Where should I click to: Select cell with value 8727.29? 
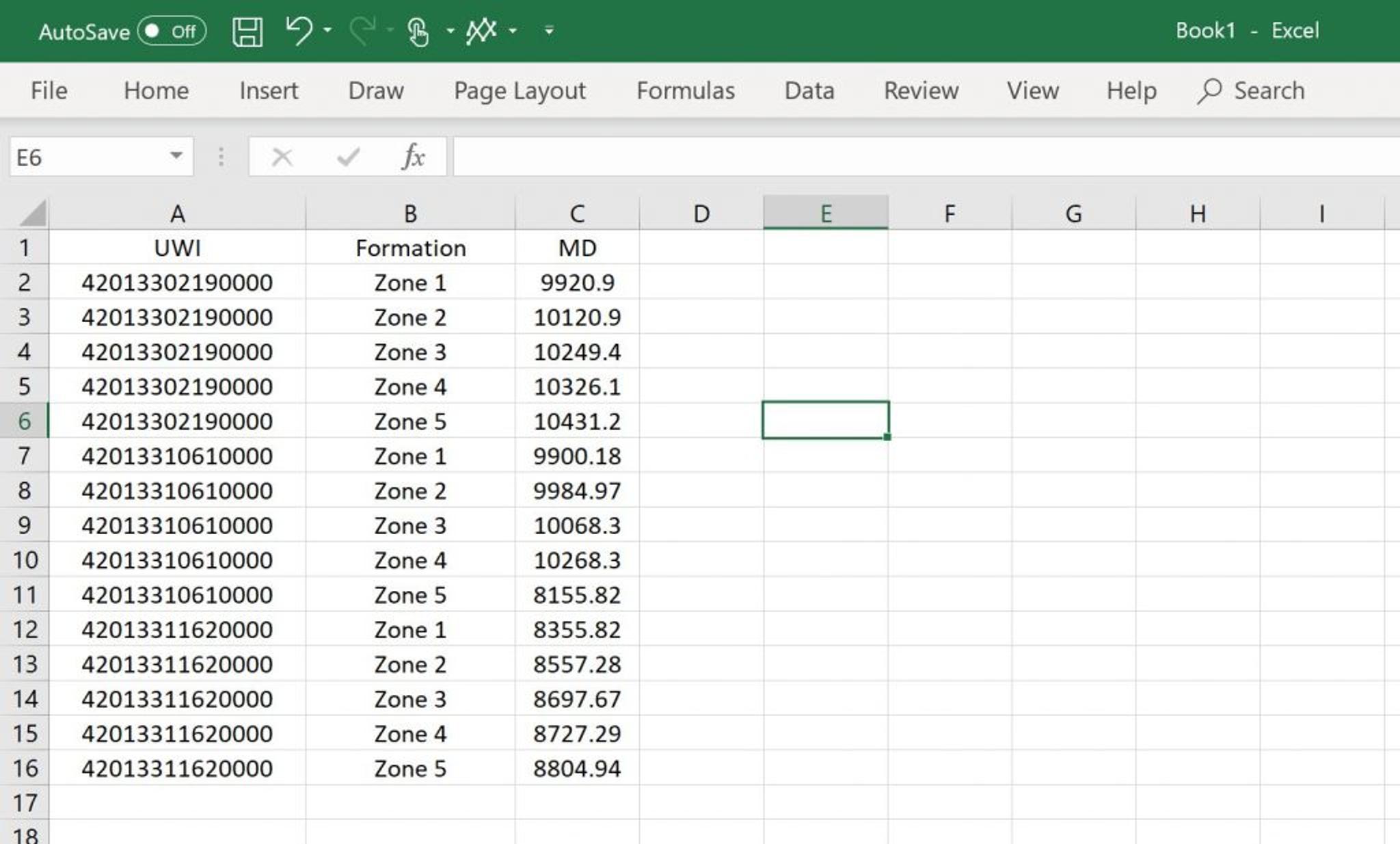click(578, 733)
